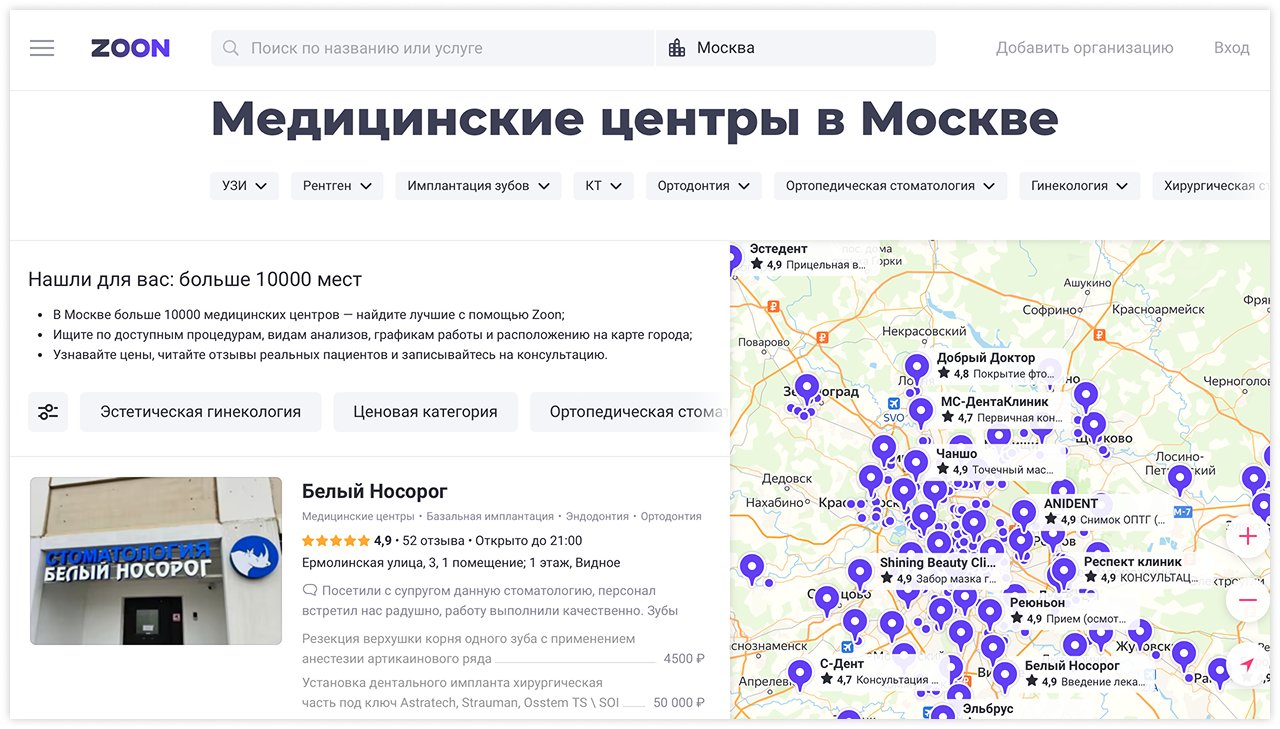Click the map geolocation arrow
The height and width of the screenshot is (729, 1280).
[1247, 665]
